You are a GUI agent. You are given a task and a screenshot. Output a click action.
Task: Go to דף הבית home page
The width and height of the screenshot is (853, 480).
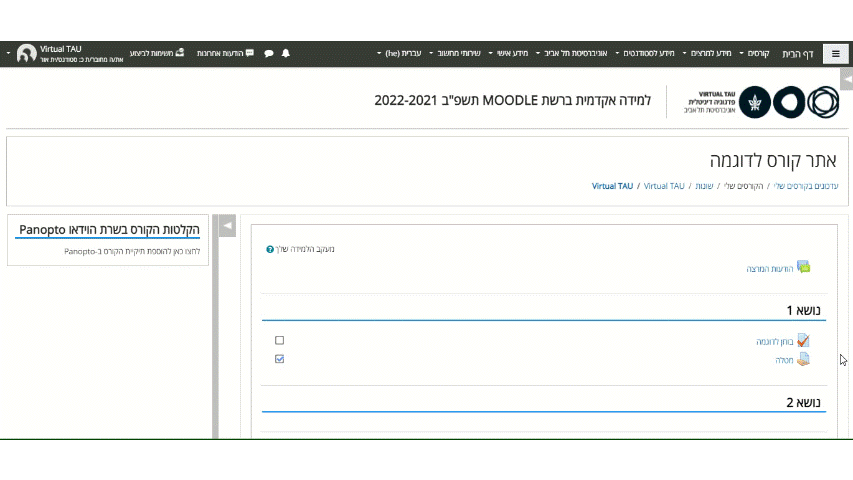(798, 53)
